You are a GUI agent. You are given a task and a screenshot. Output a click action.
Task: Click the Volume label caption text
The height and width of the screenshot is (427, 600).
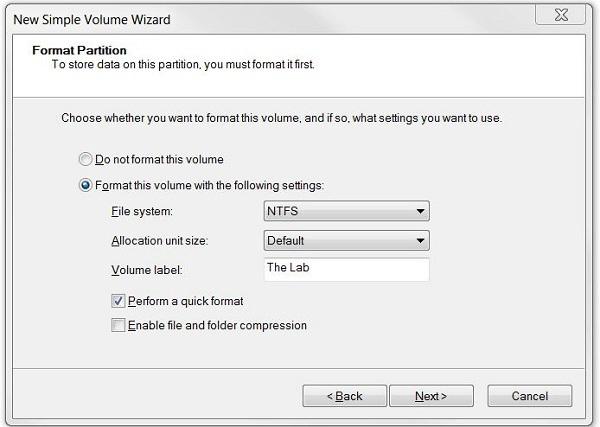click(x=147, y=270)
